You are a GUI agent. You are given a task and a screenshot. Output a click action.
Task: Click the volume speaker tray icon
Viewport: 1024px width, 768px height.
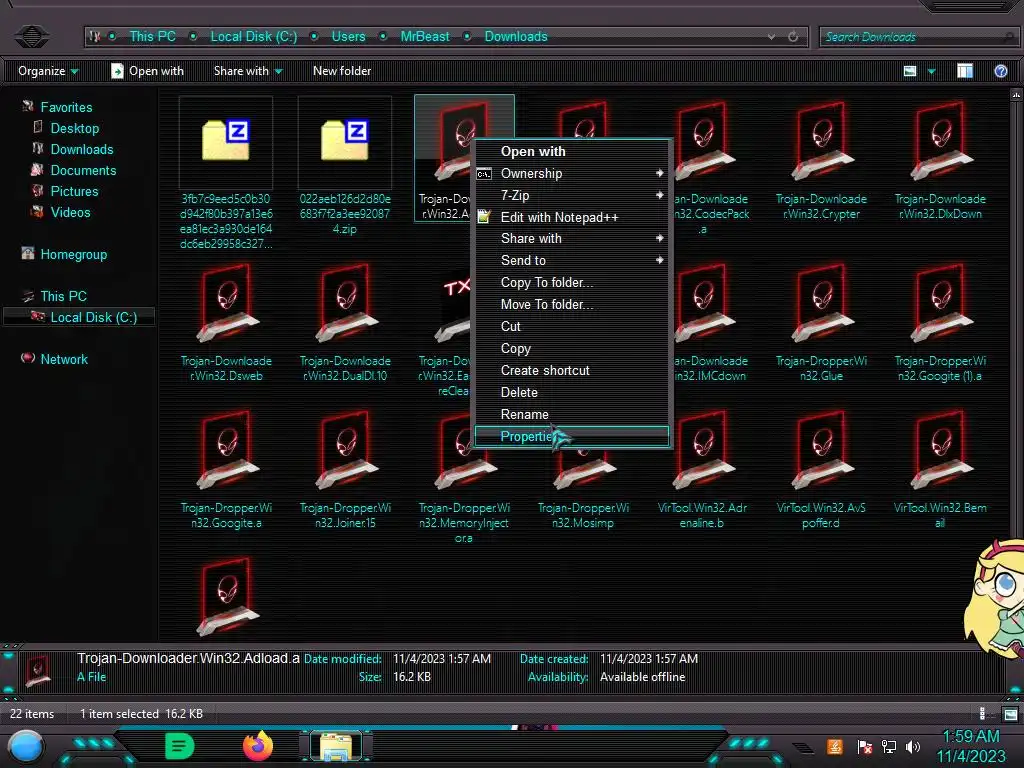(x=912, y=746)
